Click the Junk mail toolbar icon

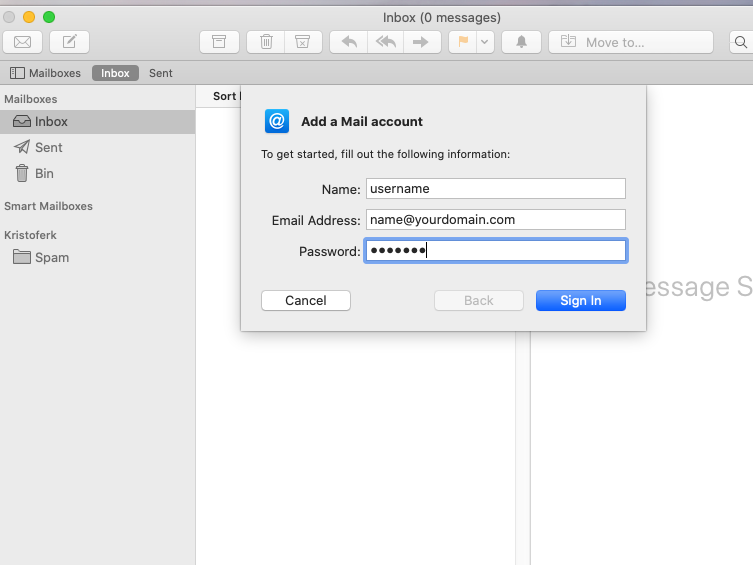(x=302, y=42)
